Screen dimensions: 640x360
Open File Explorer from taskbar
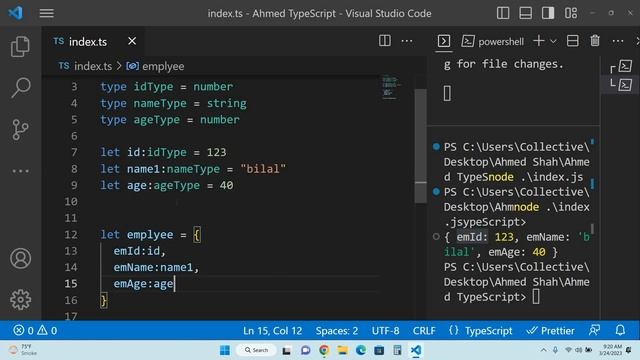coord(342,350)
